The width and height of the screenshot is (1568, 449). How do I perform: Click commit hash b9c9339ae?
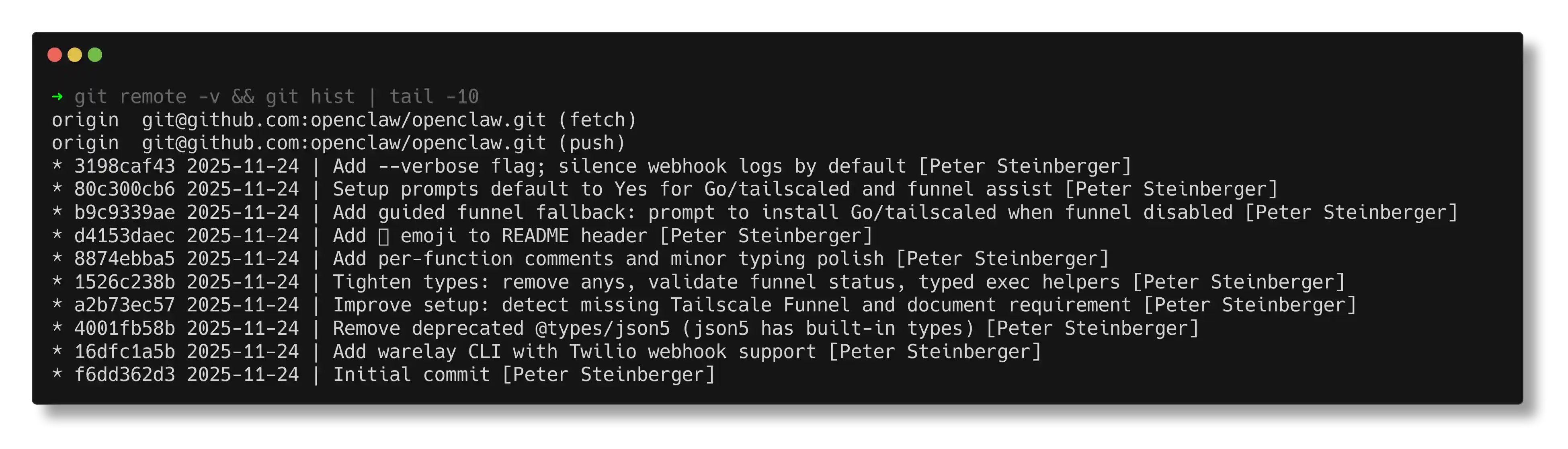[x=124, y=212]
